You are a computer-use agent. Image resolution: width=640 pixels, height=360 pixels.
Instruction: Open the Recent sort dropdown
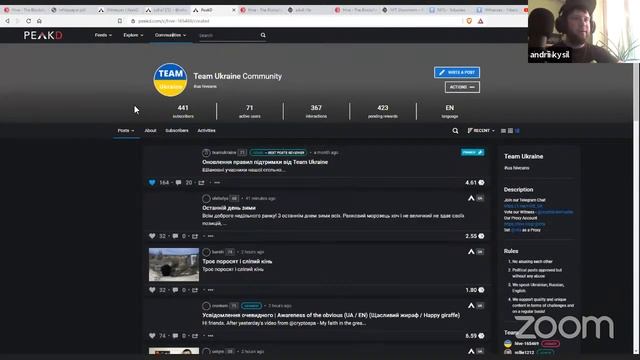tap(481, 131)
